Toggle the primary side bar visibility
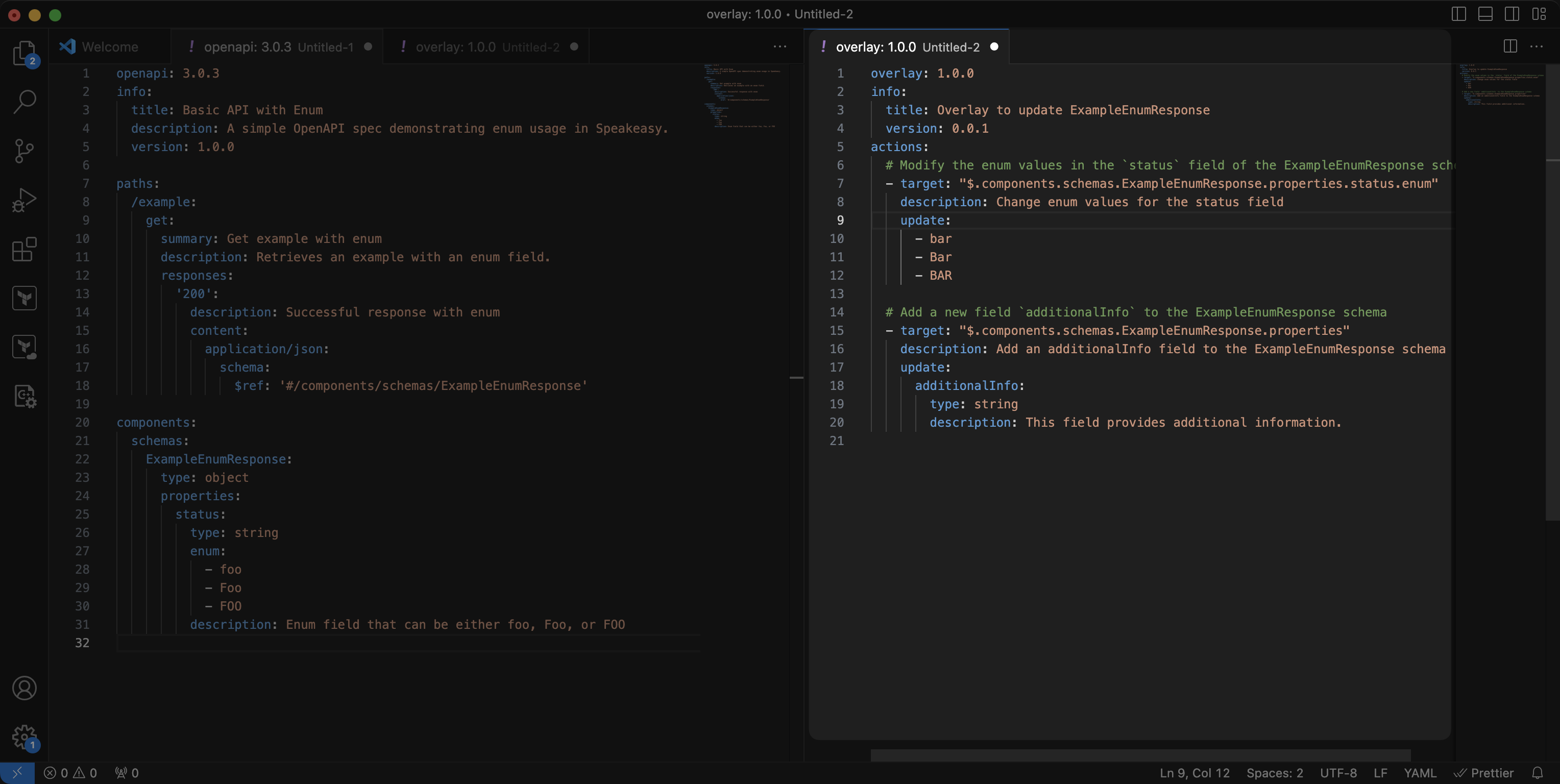The width and height of the screenshot is (1560, 784). [x=1459, y=14]
